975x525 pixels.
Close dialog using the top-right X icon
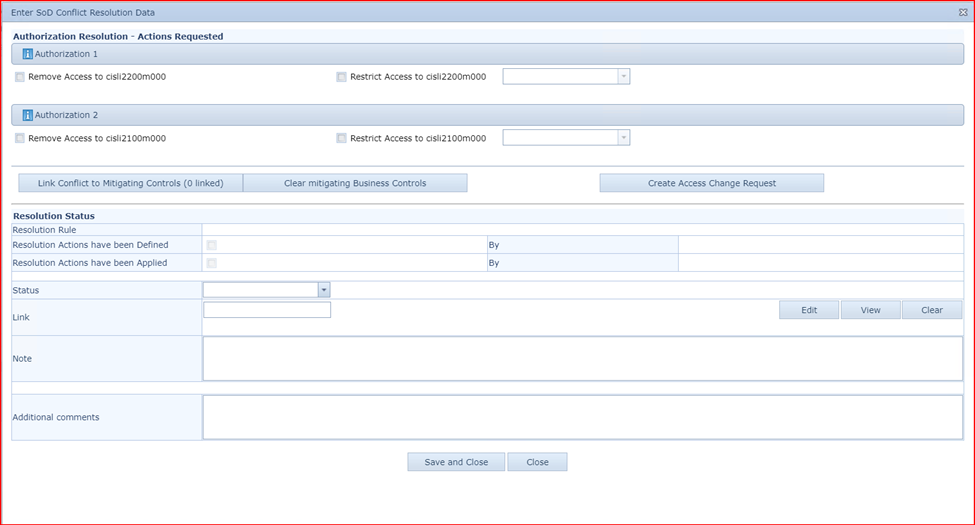pos(962,12)
